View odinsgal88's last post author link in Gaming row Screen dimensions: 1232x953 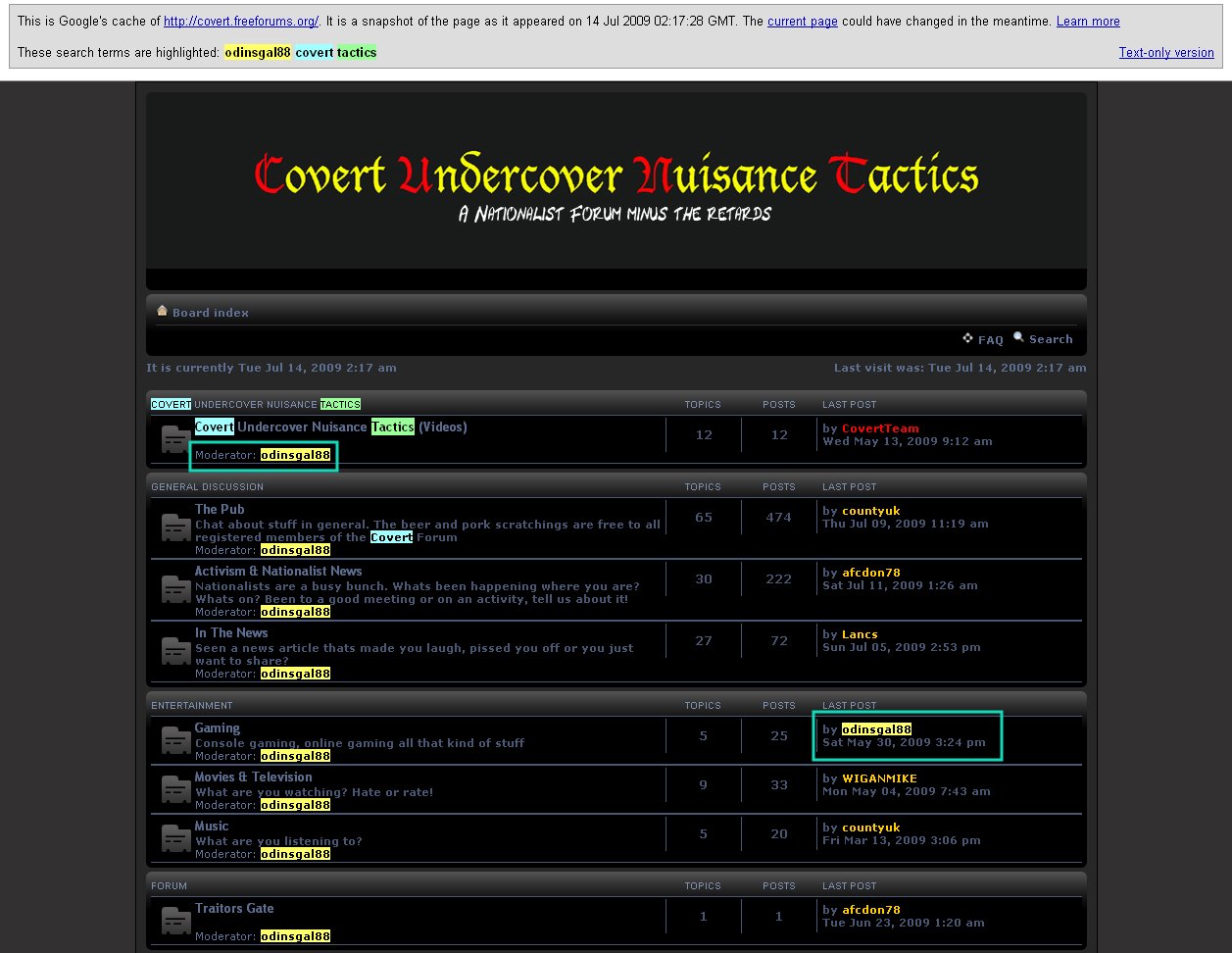(876, 729)
